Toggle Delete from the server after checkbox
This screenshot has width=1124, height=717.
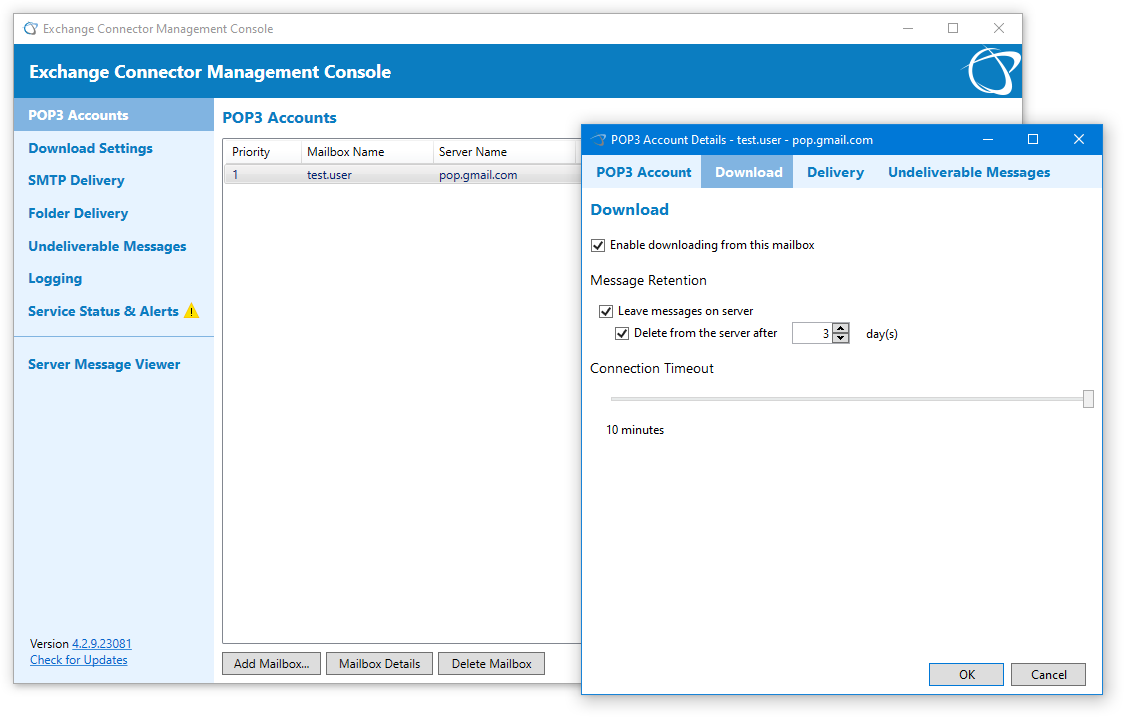click(622, 333)
